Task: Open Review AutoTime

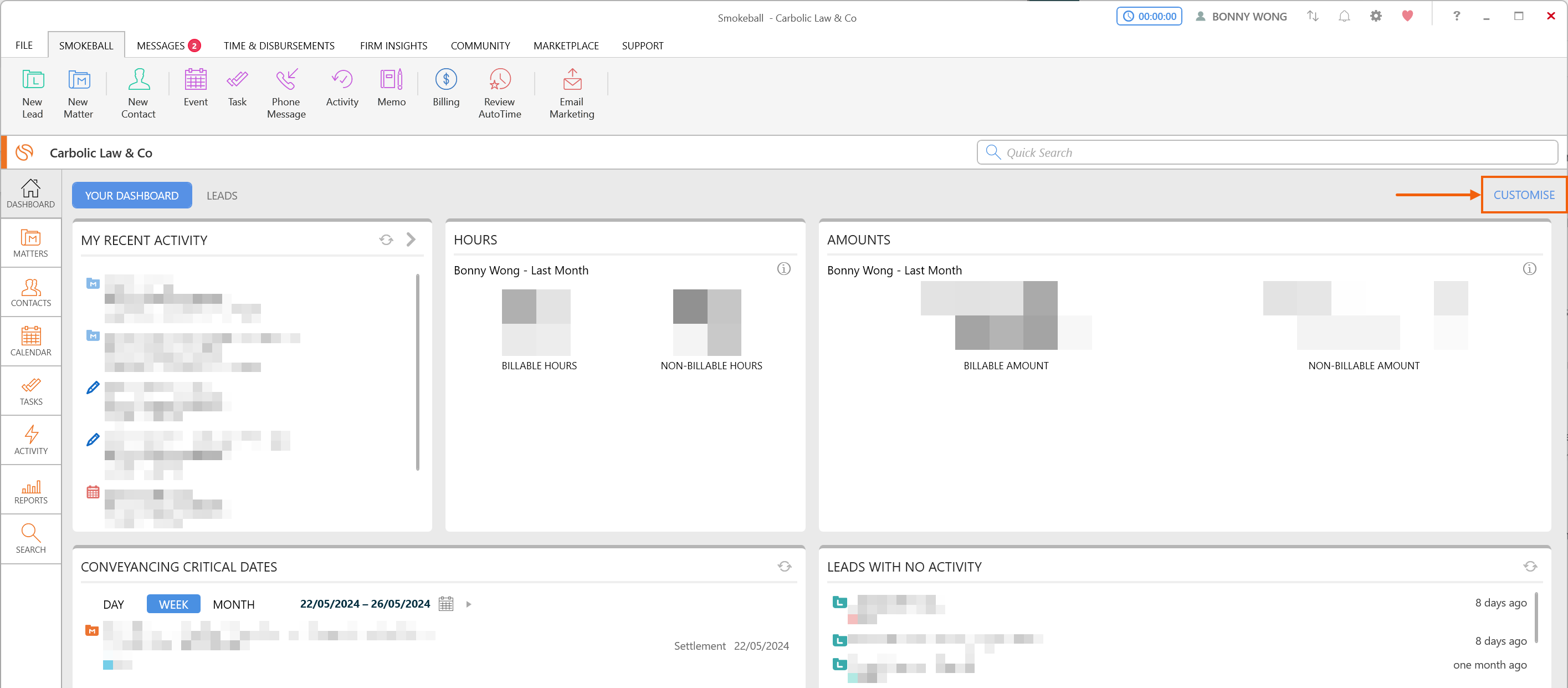Action: 500,94
